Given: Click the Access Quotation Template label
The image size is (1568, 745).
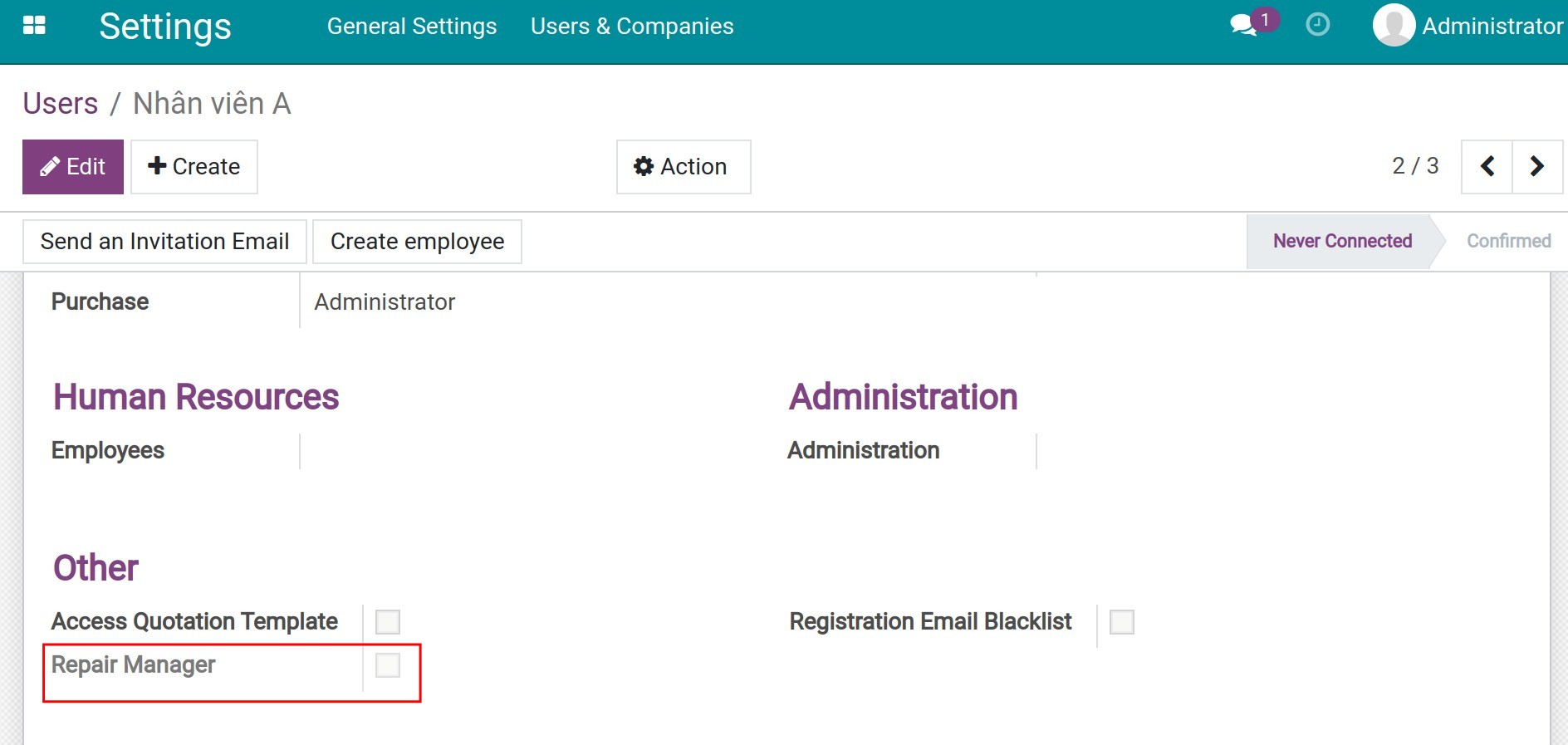Looking at the screenshot, I should tap(194, 621).
